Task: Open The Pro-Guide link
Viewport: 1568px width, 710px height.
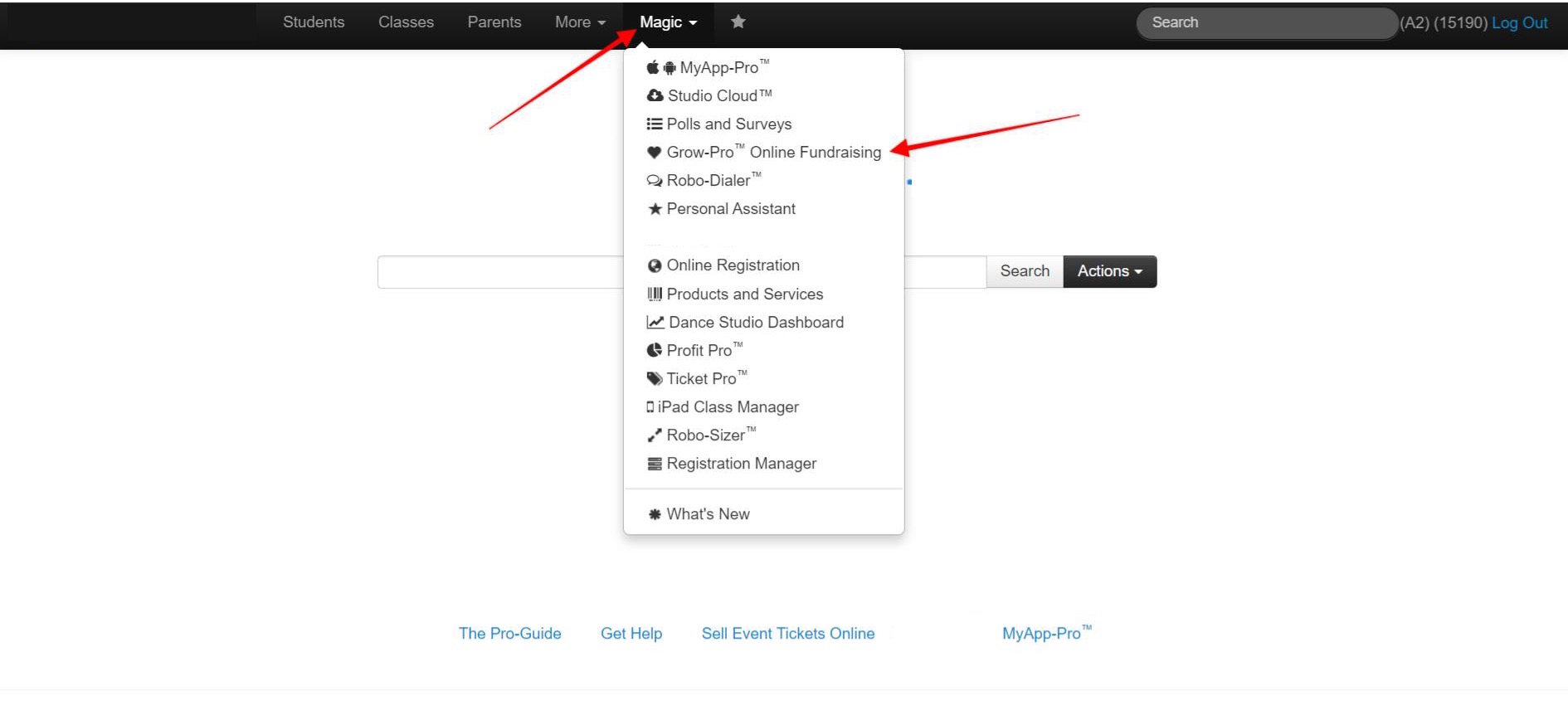Action: tap(509, 634)
